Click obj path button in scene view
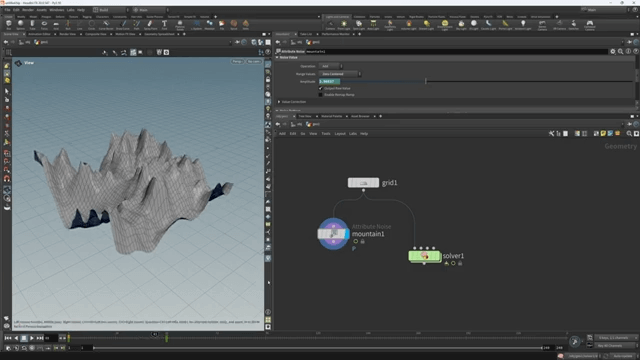This screenshot has width=640, height=360. coord(25,42)
